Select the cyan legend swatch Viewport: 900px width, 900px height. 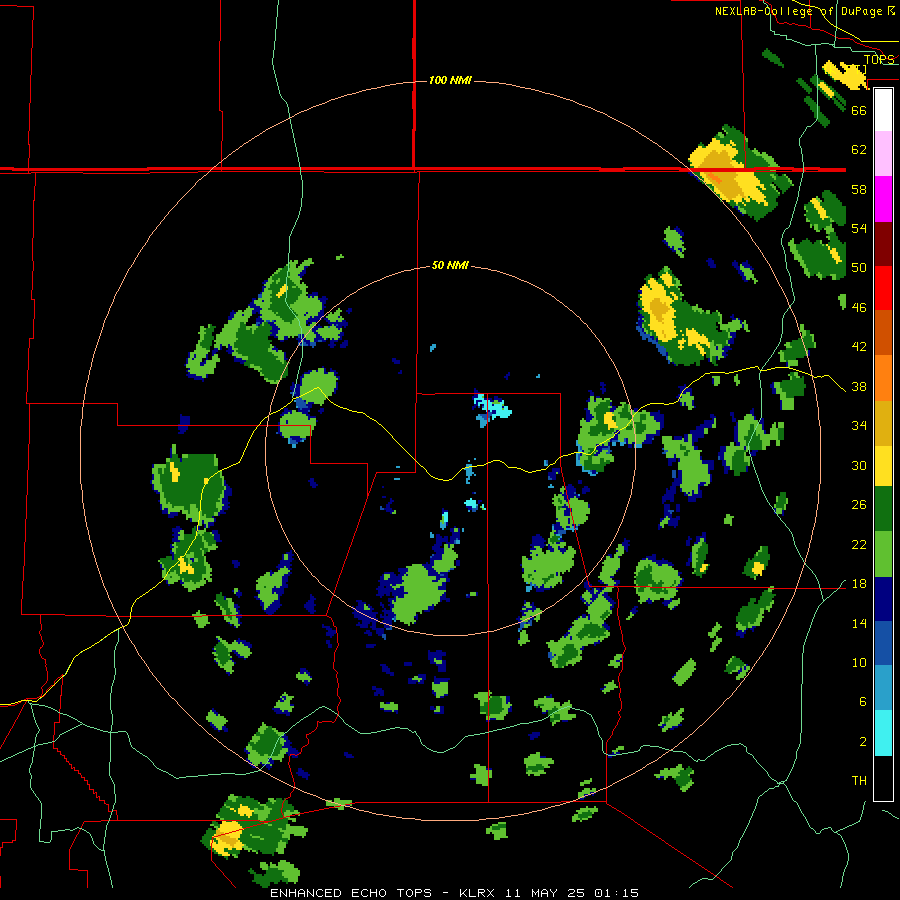(883, 733)
